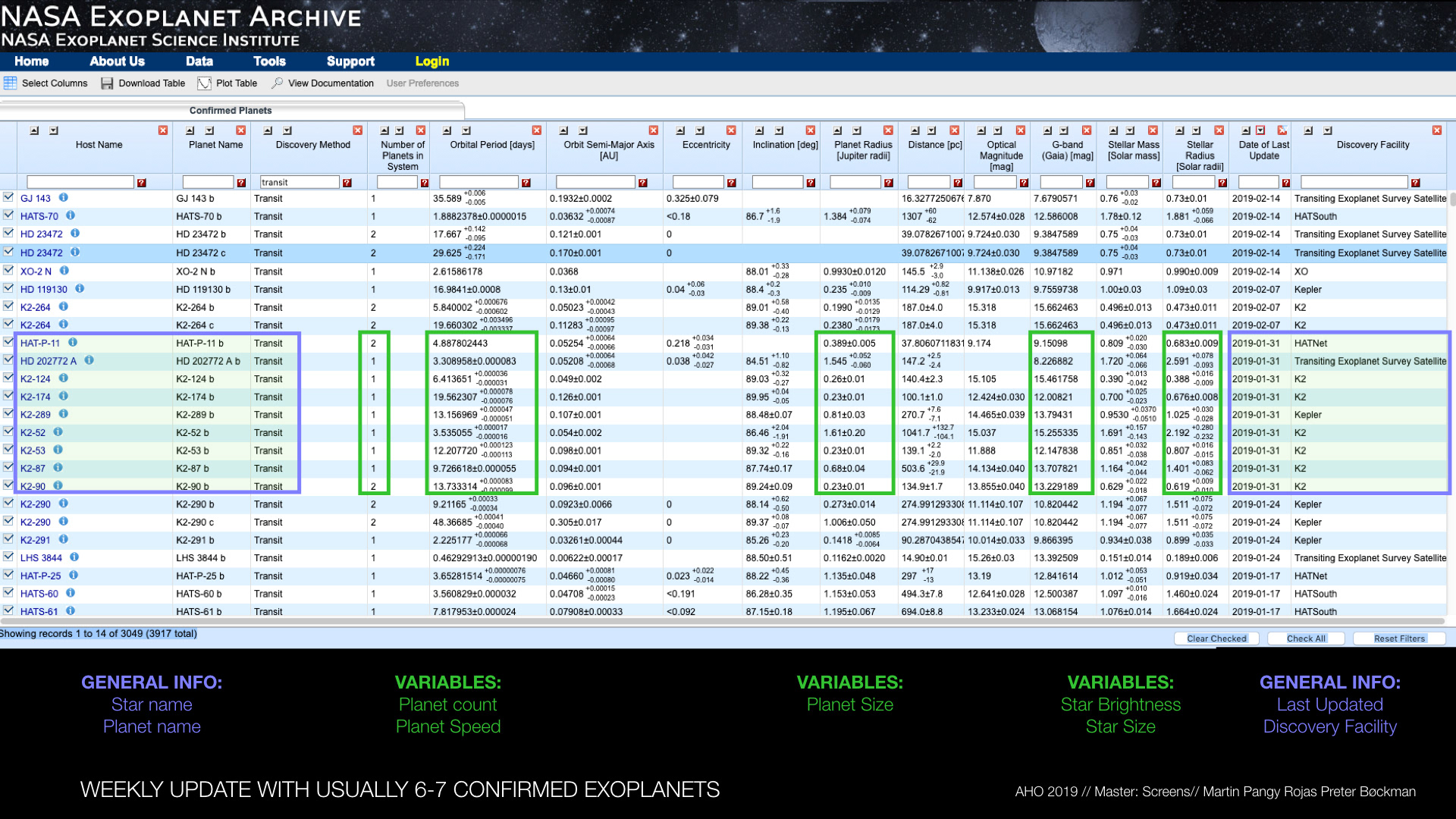Viewport: 1456px width, 819px height.
Task: Show info for host HD 119130
Action: (x=80, y=289)
